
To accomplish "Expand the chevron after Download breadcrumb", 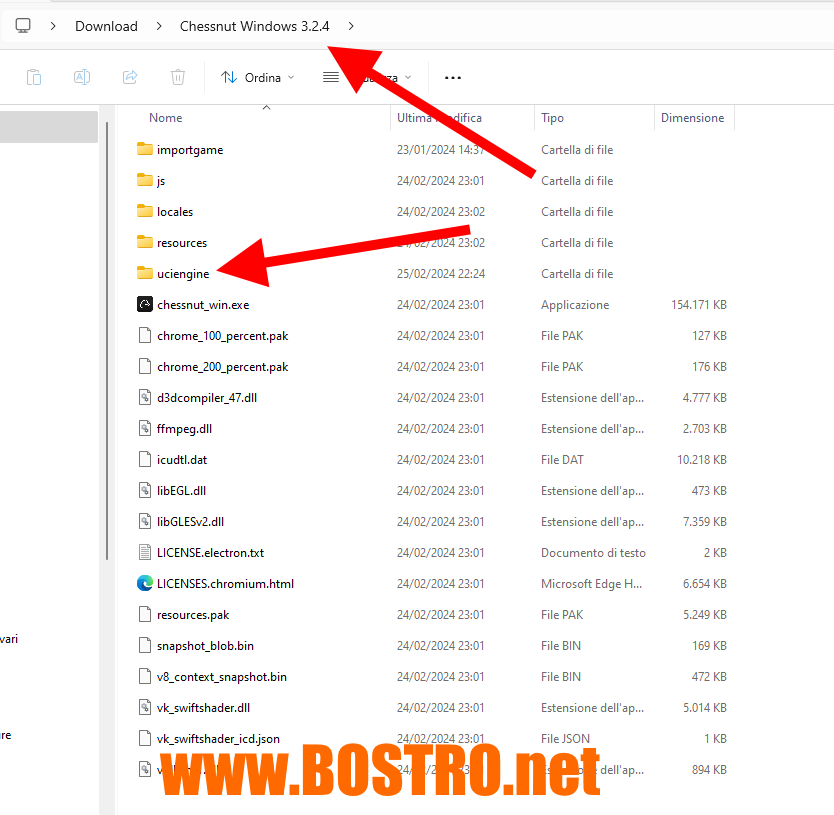I will click(x=159, y=26).
